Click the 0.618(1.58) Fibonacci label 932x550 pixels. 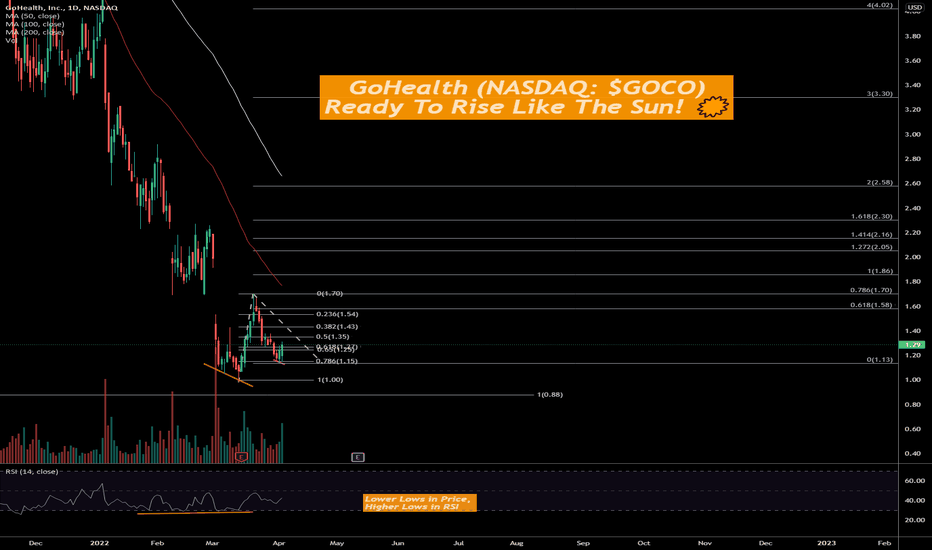pos(871,305)
